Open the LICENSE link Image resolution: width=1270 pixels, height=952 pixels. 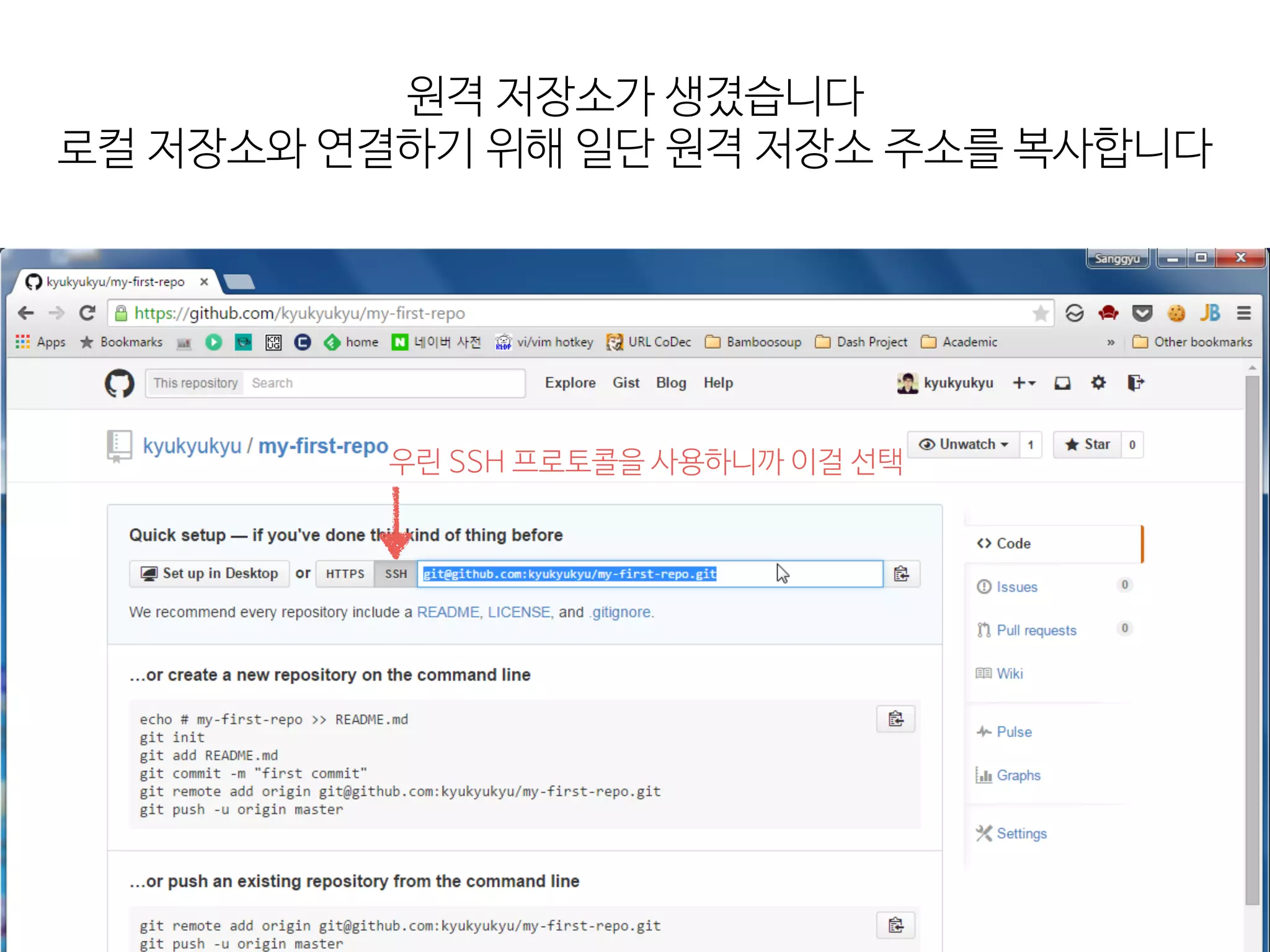click(519, 612)
